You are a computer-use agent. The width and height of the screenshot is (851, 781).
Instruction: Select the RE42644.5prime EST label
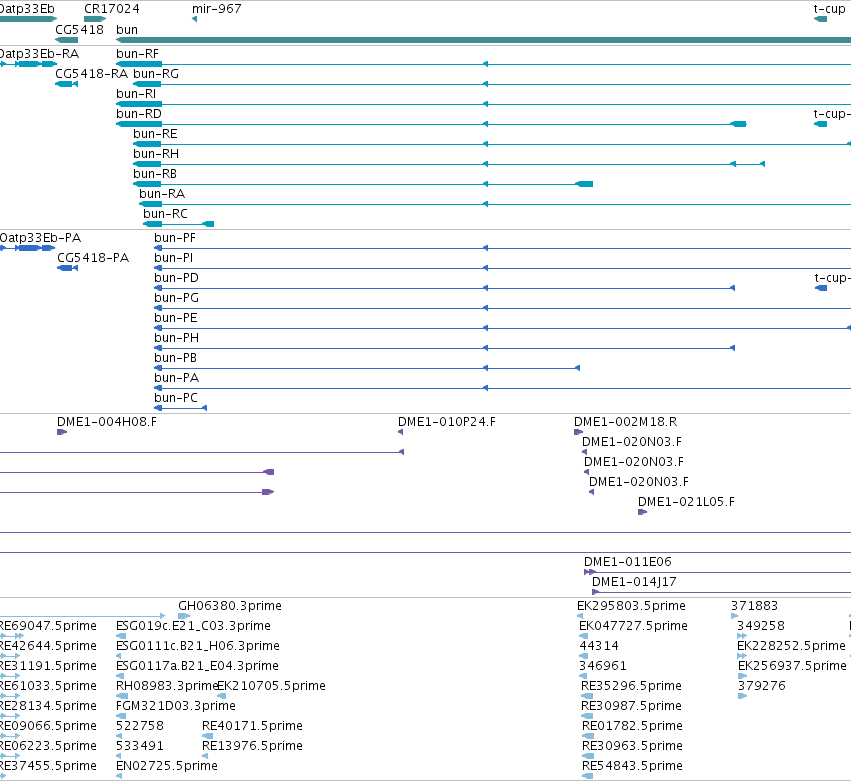(x=48, y=646)
